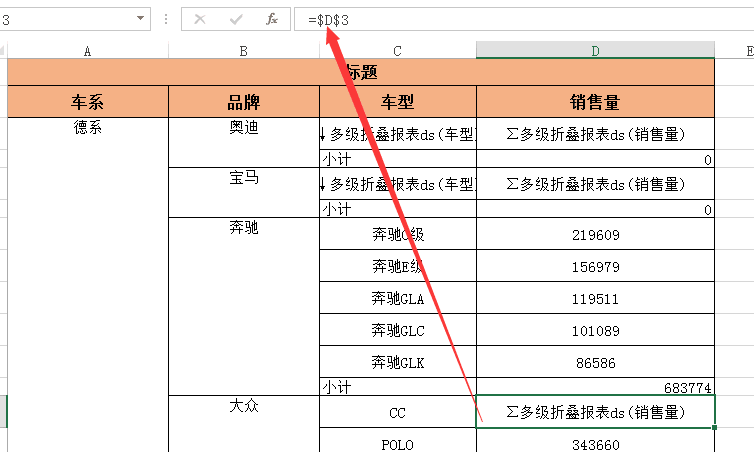Viewport: 754px width, 452px height.
Task: Select column D header
Action: [x=595, y=50]
